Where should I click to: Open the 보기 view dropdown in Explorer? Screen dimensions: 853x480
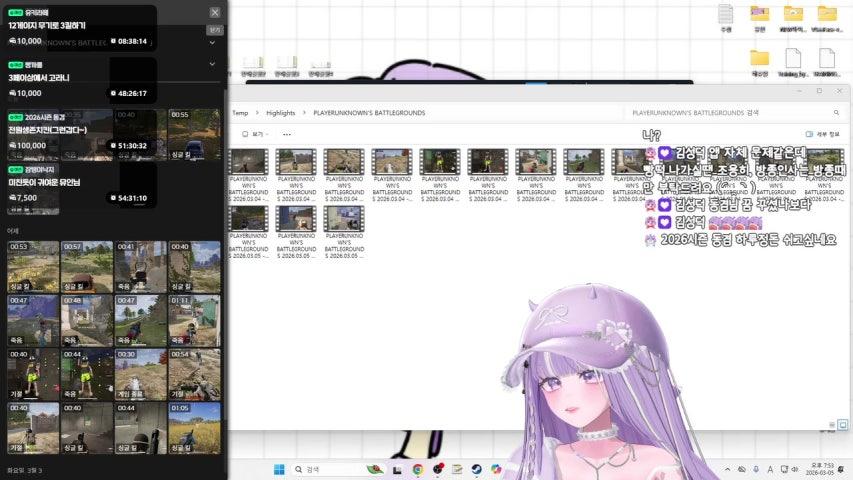tap(255, 134)
